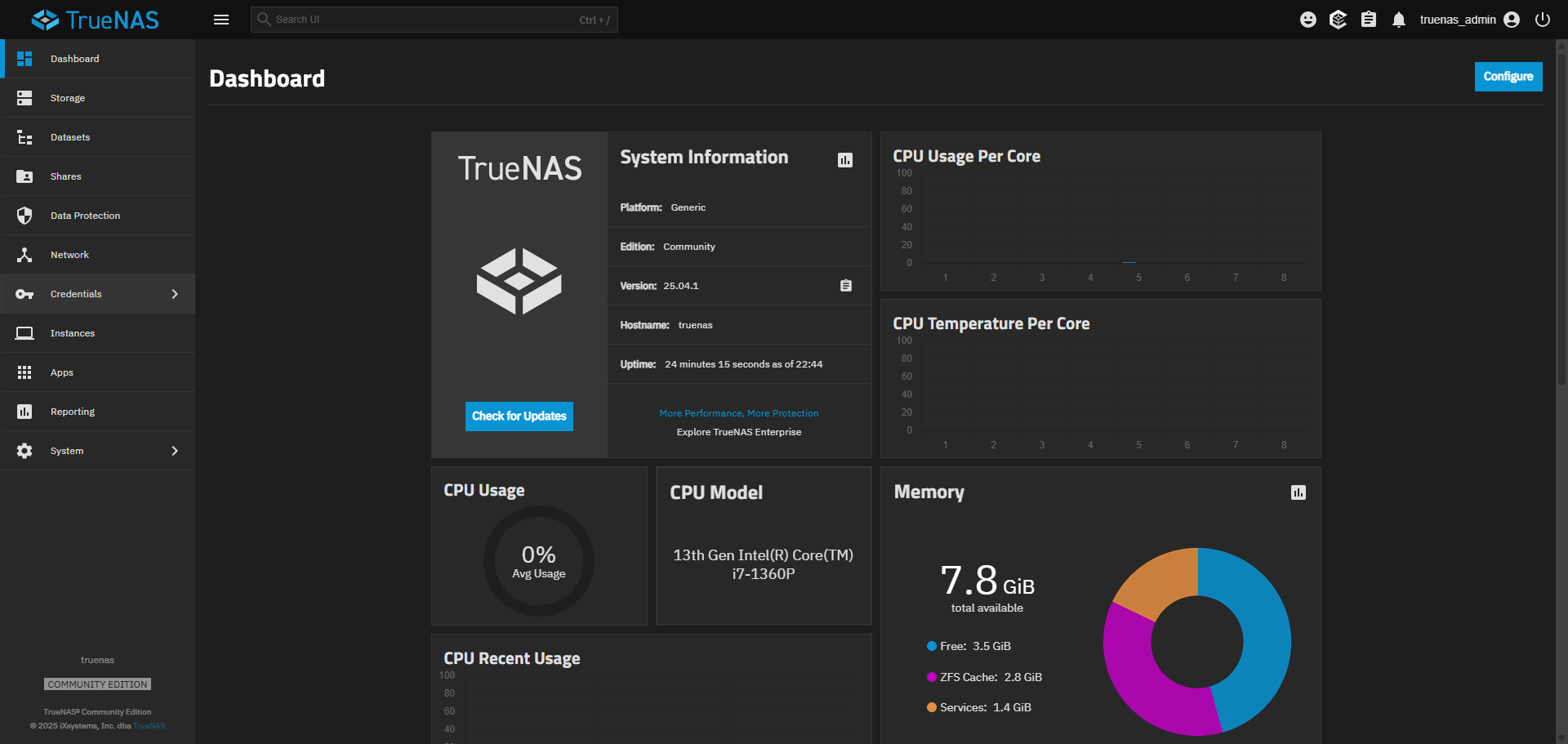
Task: Click the TrueNAS logo in header
Action: (95, 20)
